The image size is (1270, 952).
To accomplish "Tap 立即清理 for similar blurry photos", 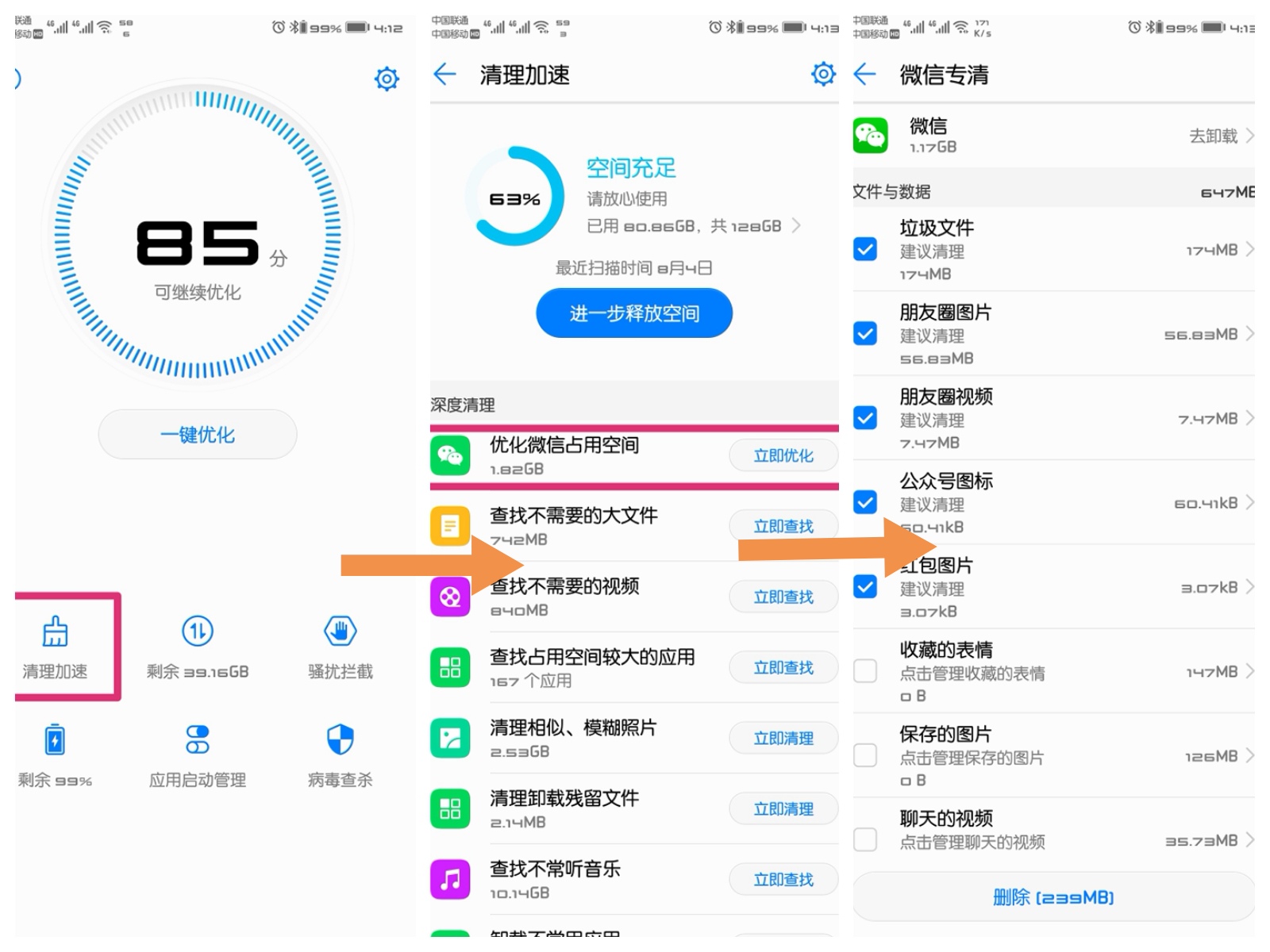I will [x=783, y=738].
